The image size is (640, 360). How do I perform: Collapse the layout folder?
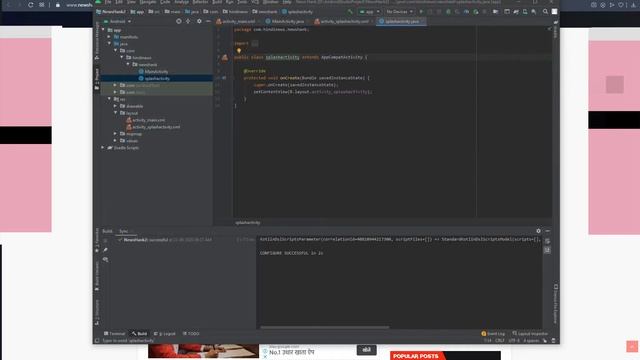coord(116,113)
